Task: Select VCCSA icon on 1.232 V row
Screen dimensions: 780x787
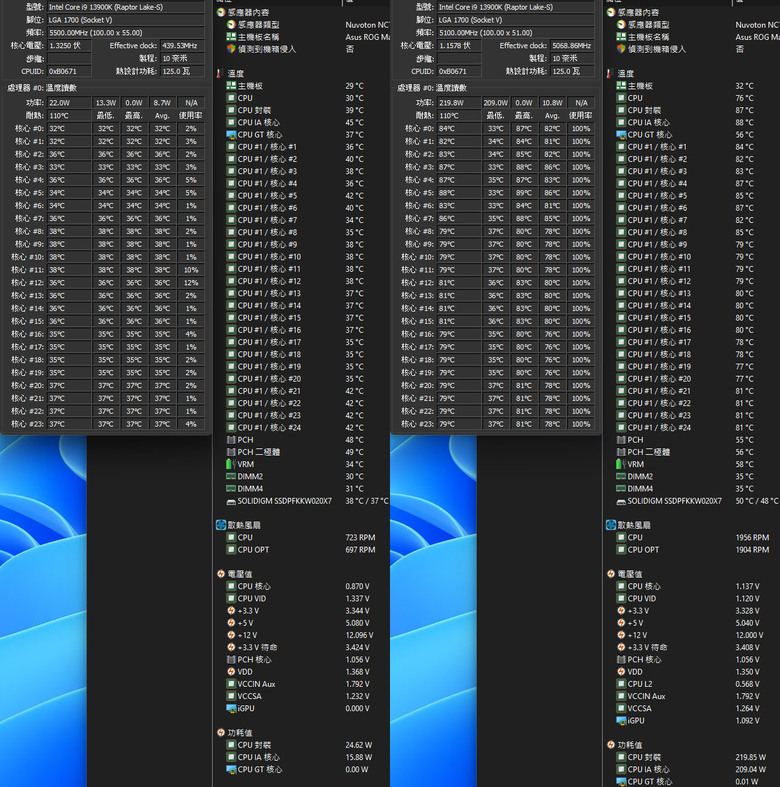Action: pos(231,696)
